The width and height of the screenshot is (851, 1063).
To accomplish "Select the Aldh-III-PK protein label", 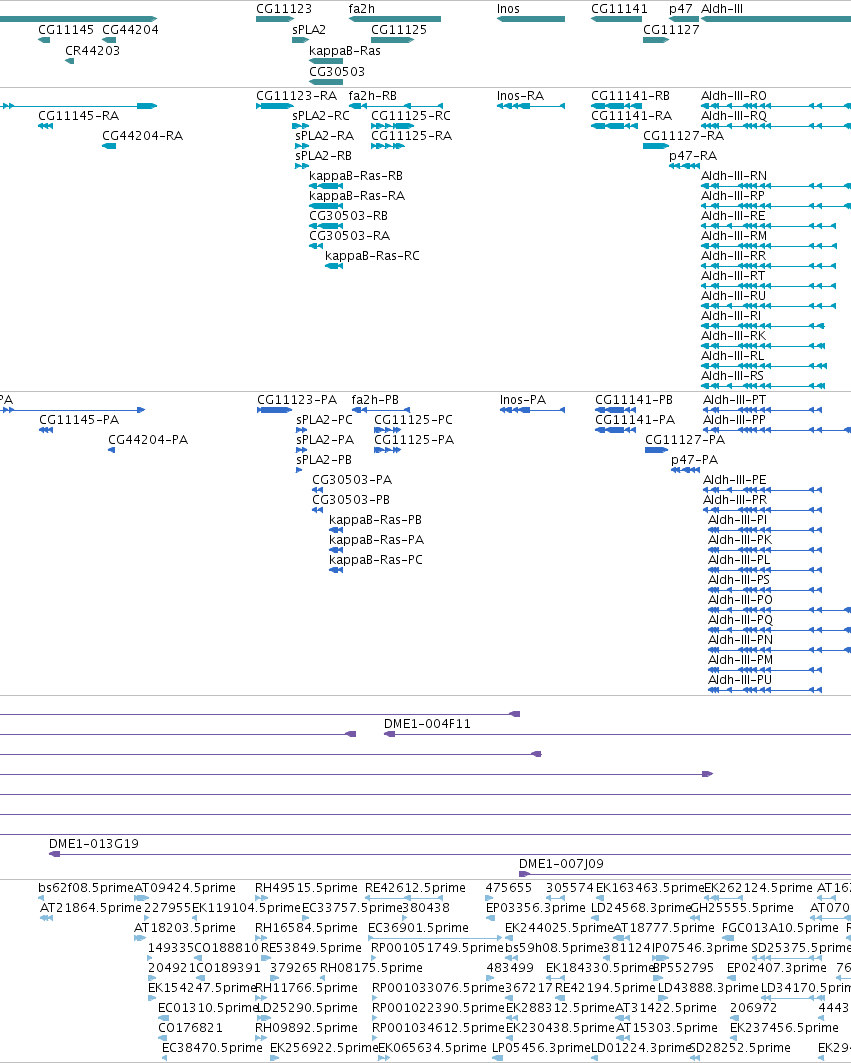I will pos(740,540).
